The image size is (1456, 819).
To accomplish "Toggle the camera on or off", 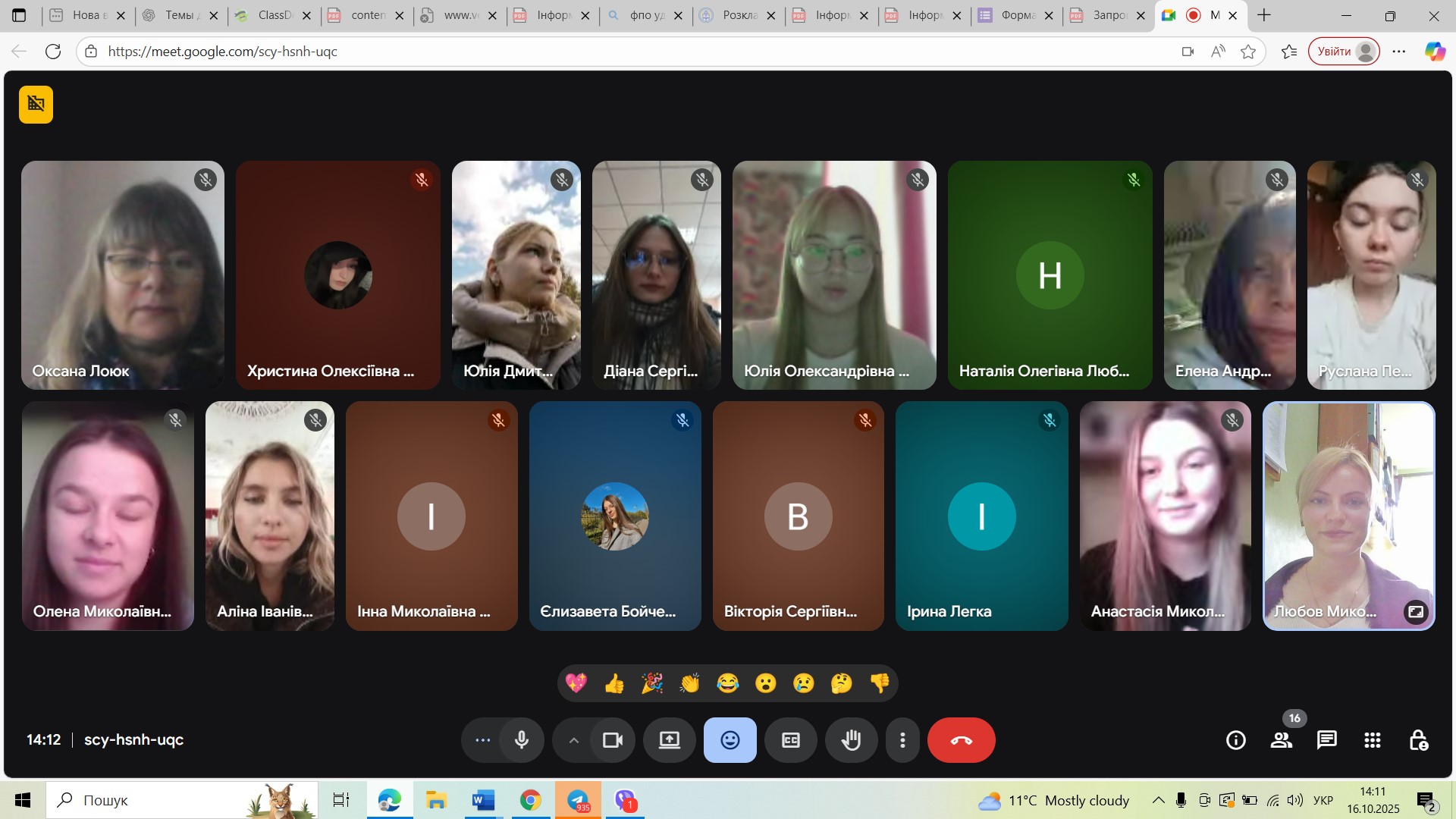I will pyautogui.click(x=612, y=740).
